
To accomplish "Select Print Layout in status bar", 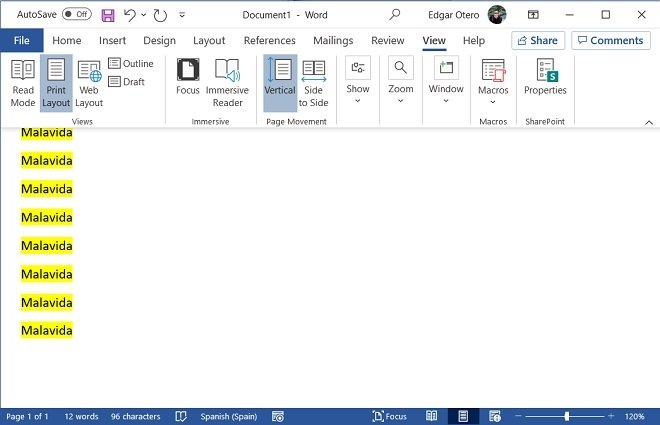I will pyautogui.click(x=463, y=417).
